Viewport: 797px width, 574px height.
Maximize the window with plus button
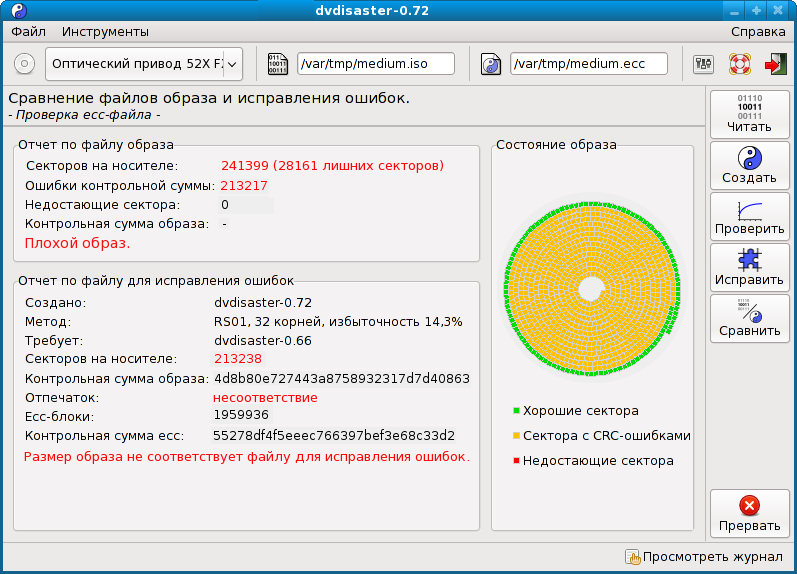(756, 10)
